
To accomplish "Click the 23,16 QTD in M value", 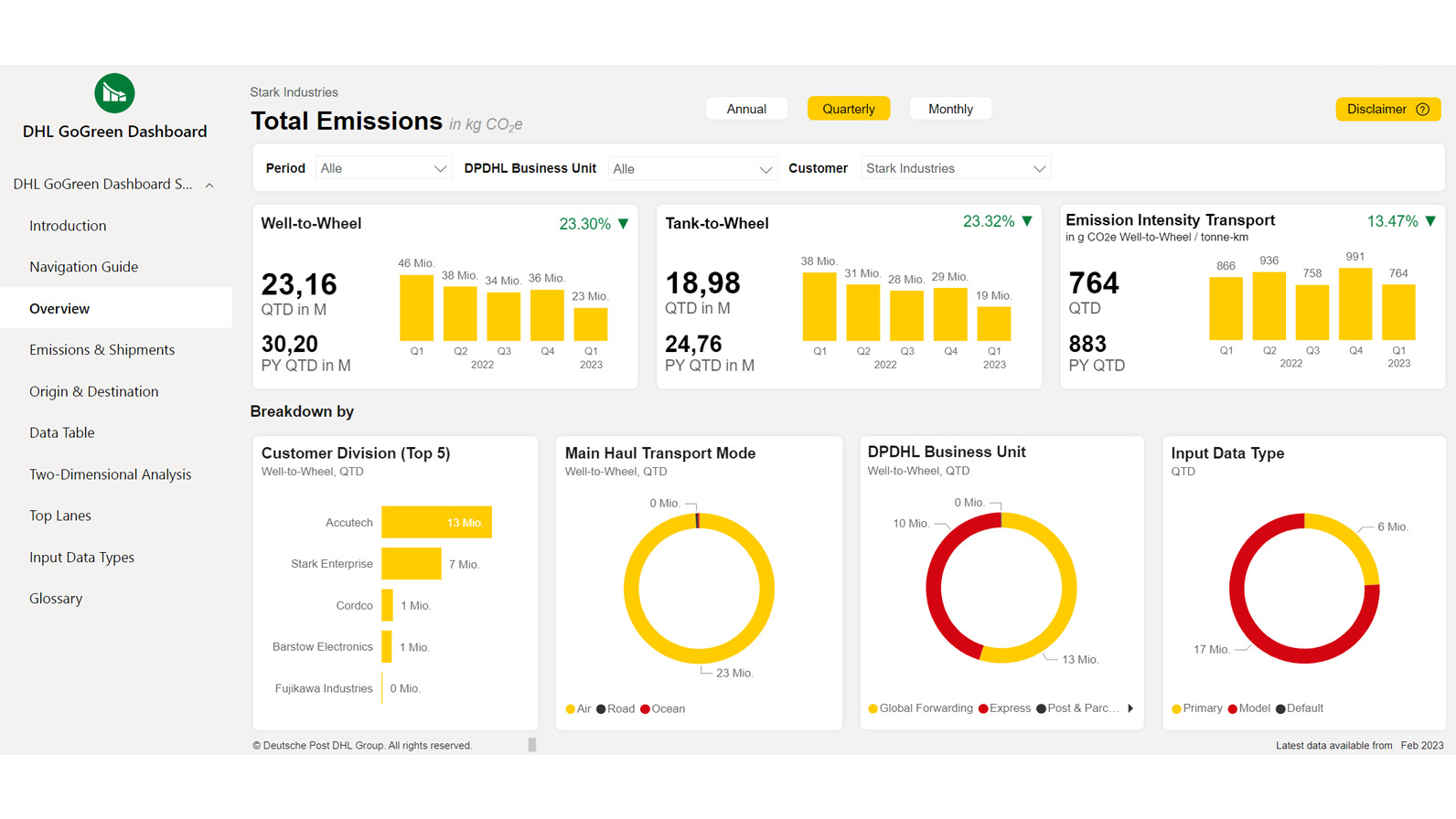I will 299,284.
